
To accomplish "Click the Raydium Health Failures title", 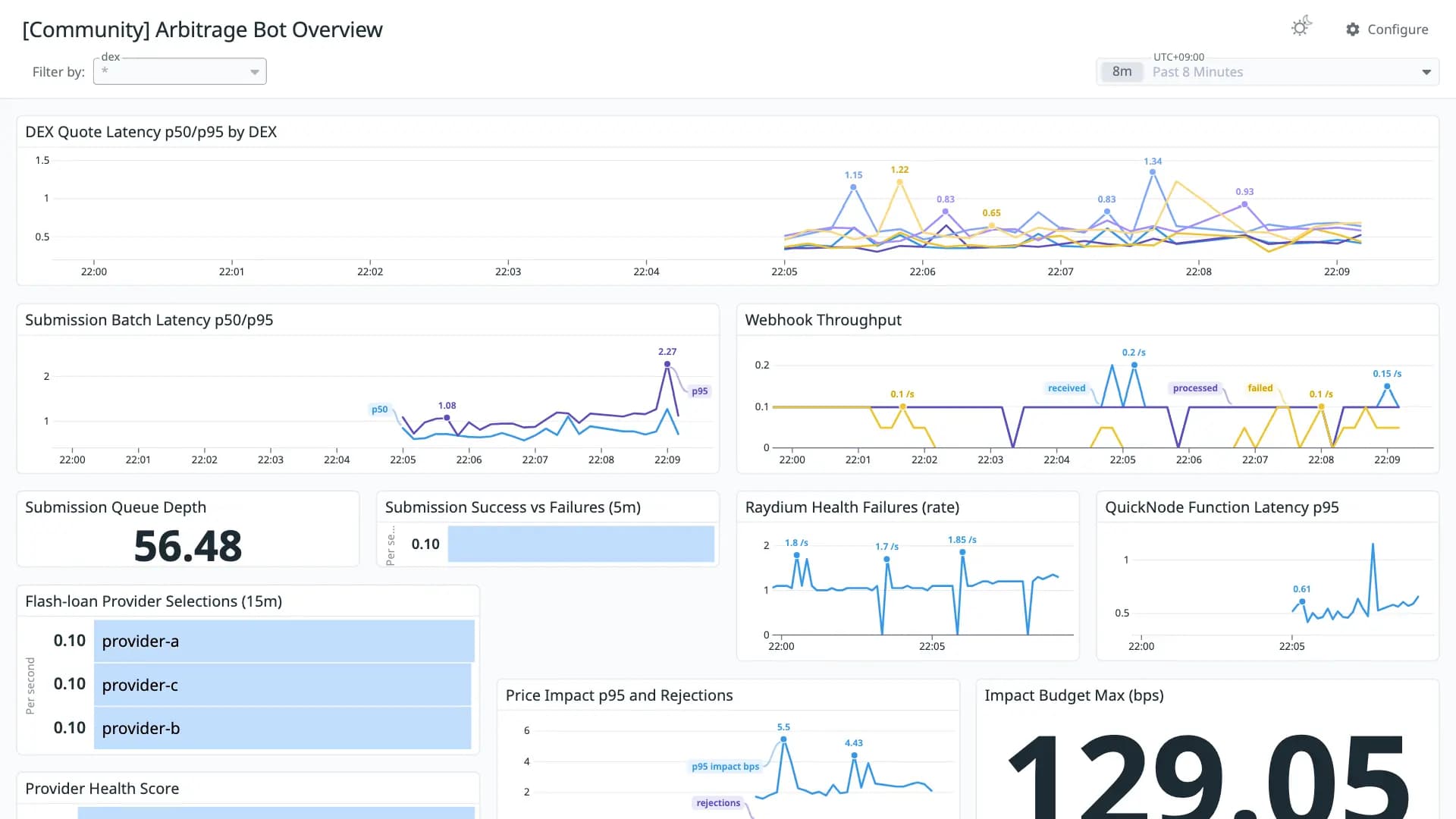I will (852, 507).
